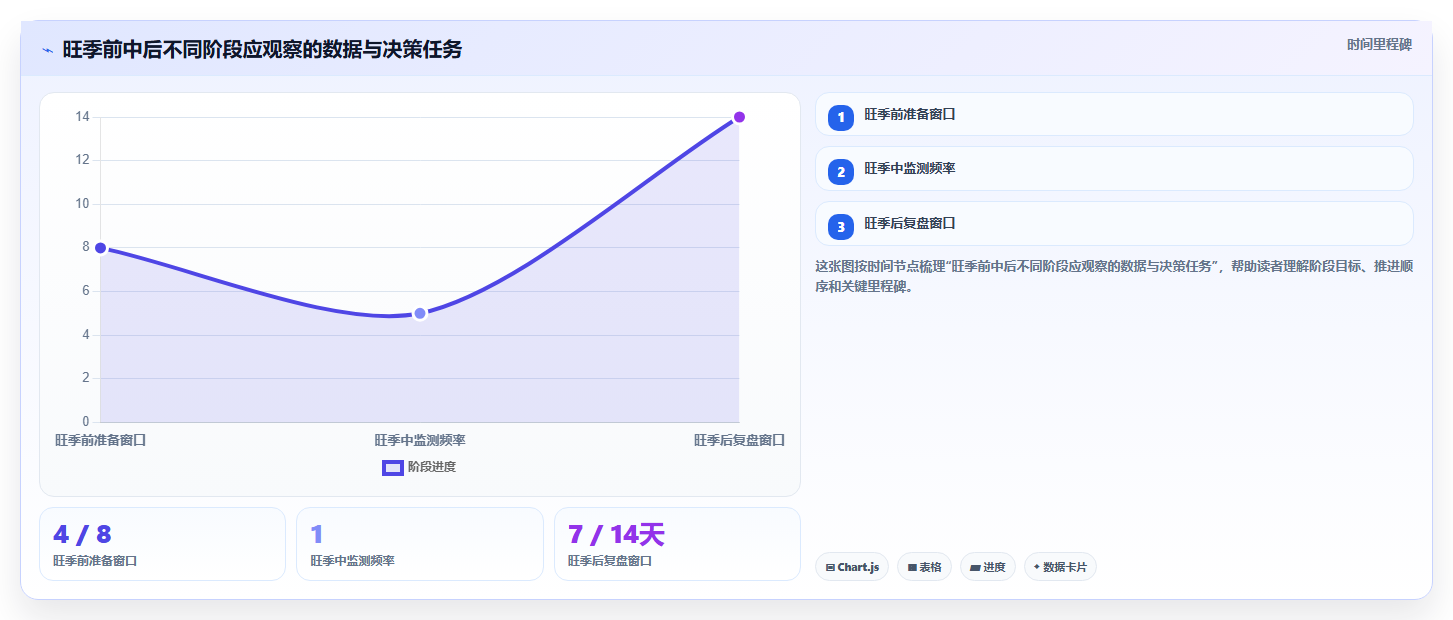Click the stat card showing 1
Image resolution: width=1453 pixels, height=620 pixels.
click(420, 544)
